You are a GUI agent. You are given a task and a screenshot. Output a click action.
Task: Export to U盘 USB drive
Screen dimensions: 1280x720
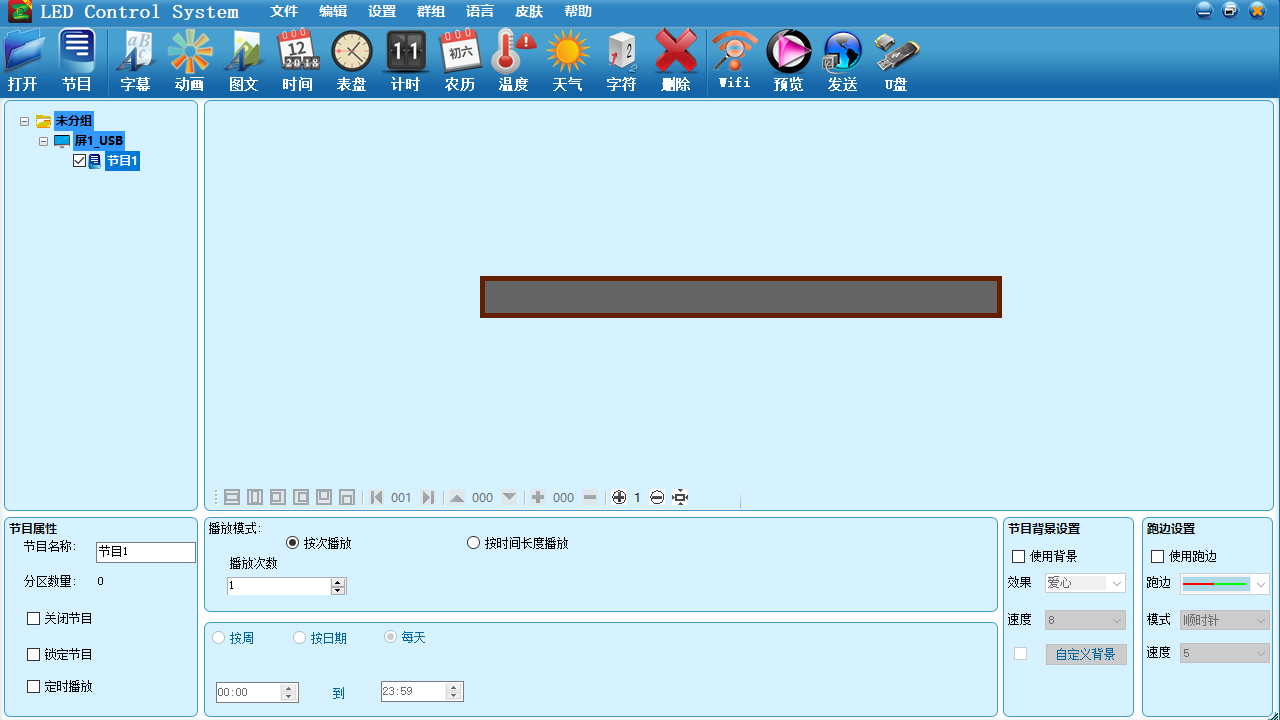(x=896, y=60)
